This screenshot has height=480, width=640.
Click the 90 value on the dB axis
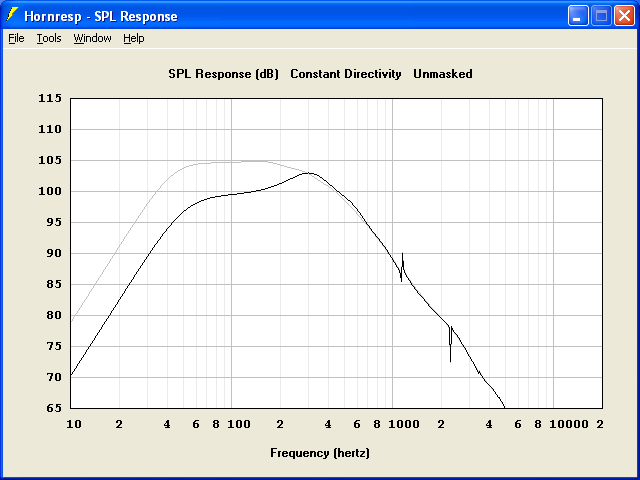click(54, 253)
